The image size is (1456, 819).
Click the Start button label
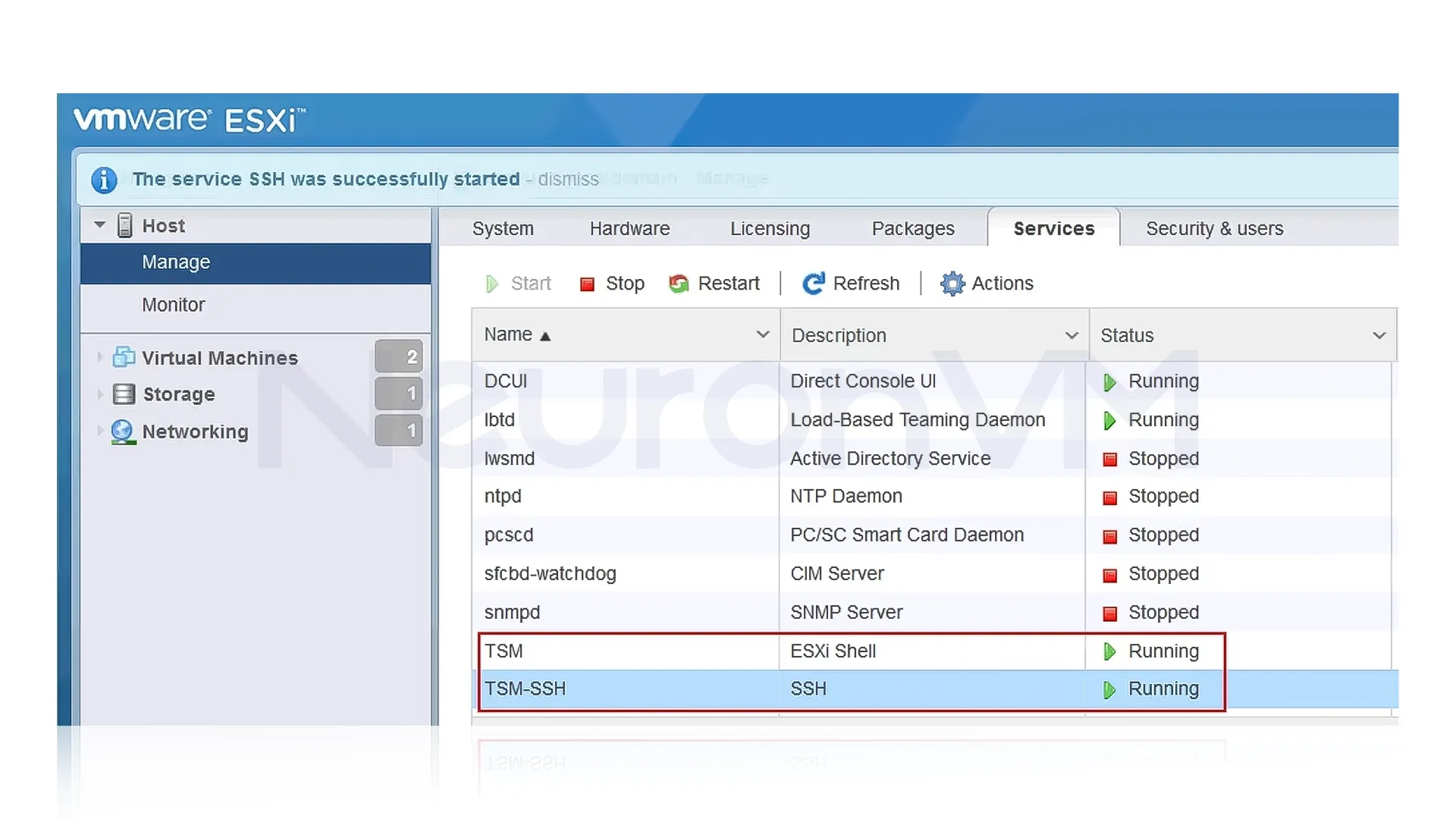[531, 284]
